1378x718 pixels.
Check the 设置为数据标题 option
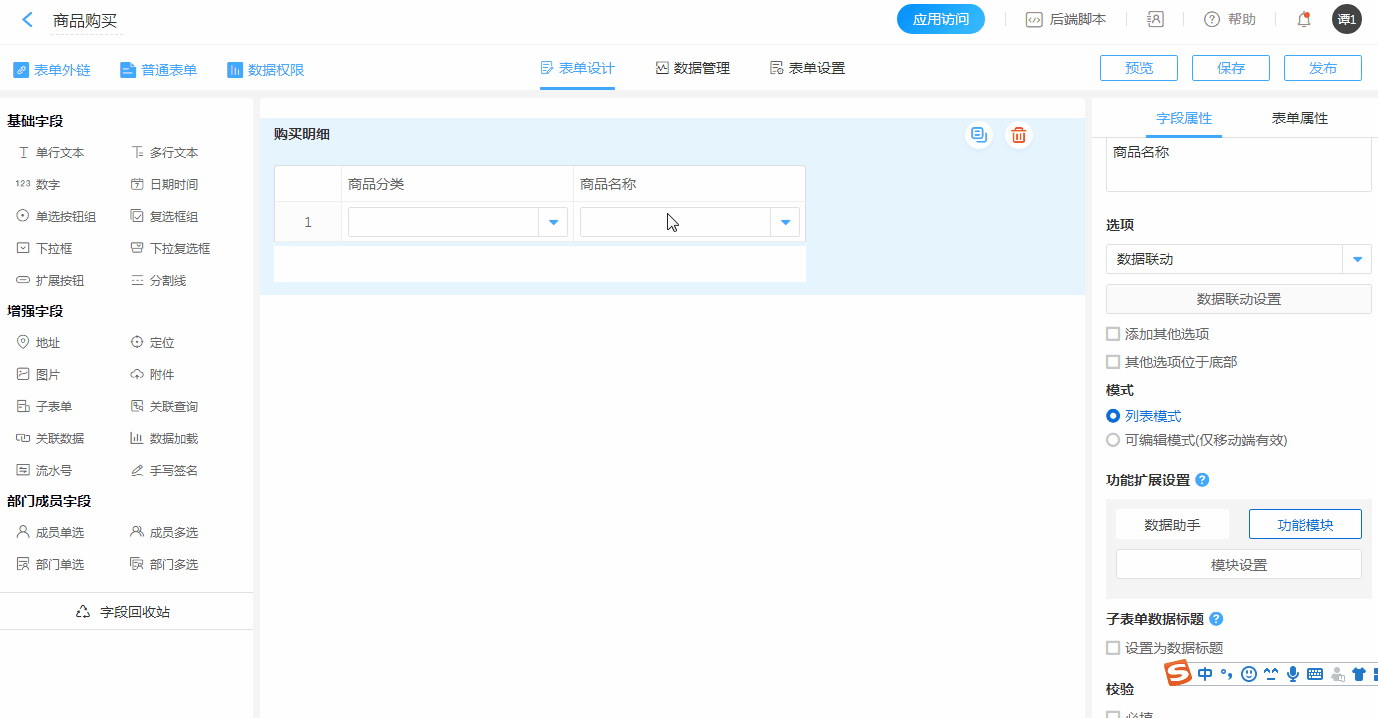pos(1113,648)
